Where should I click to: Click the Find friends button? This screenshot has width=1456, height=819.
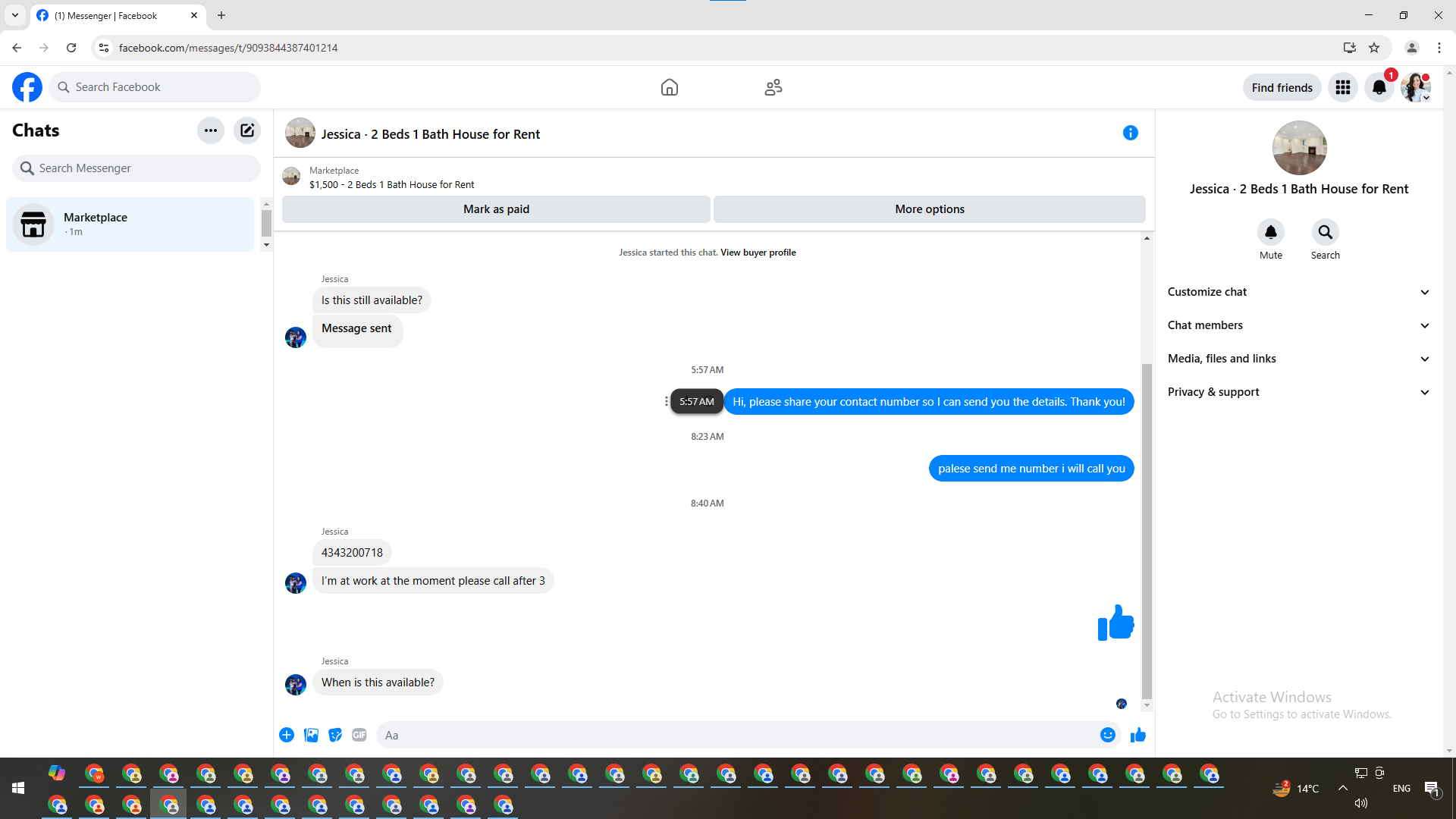[x=1282, y=87]
